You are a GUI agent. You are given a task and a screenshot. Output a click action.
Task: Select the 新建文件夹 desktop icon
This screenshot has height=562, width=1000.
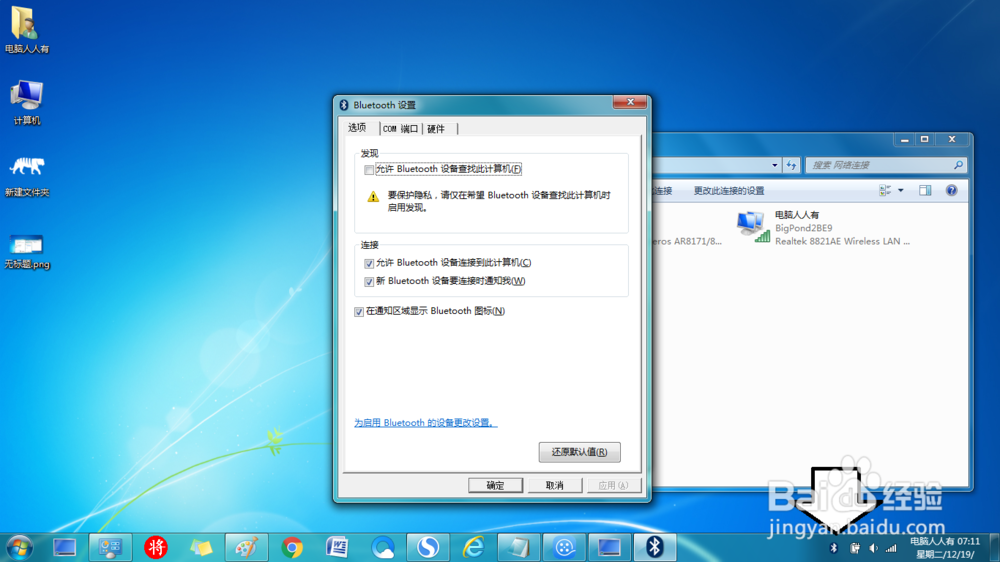pyautogui.click(x=26, y=177)
